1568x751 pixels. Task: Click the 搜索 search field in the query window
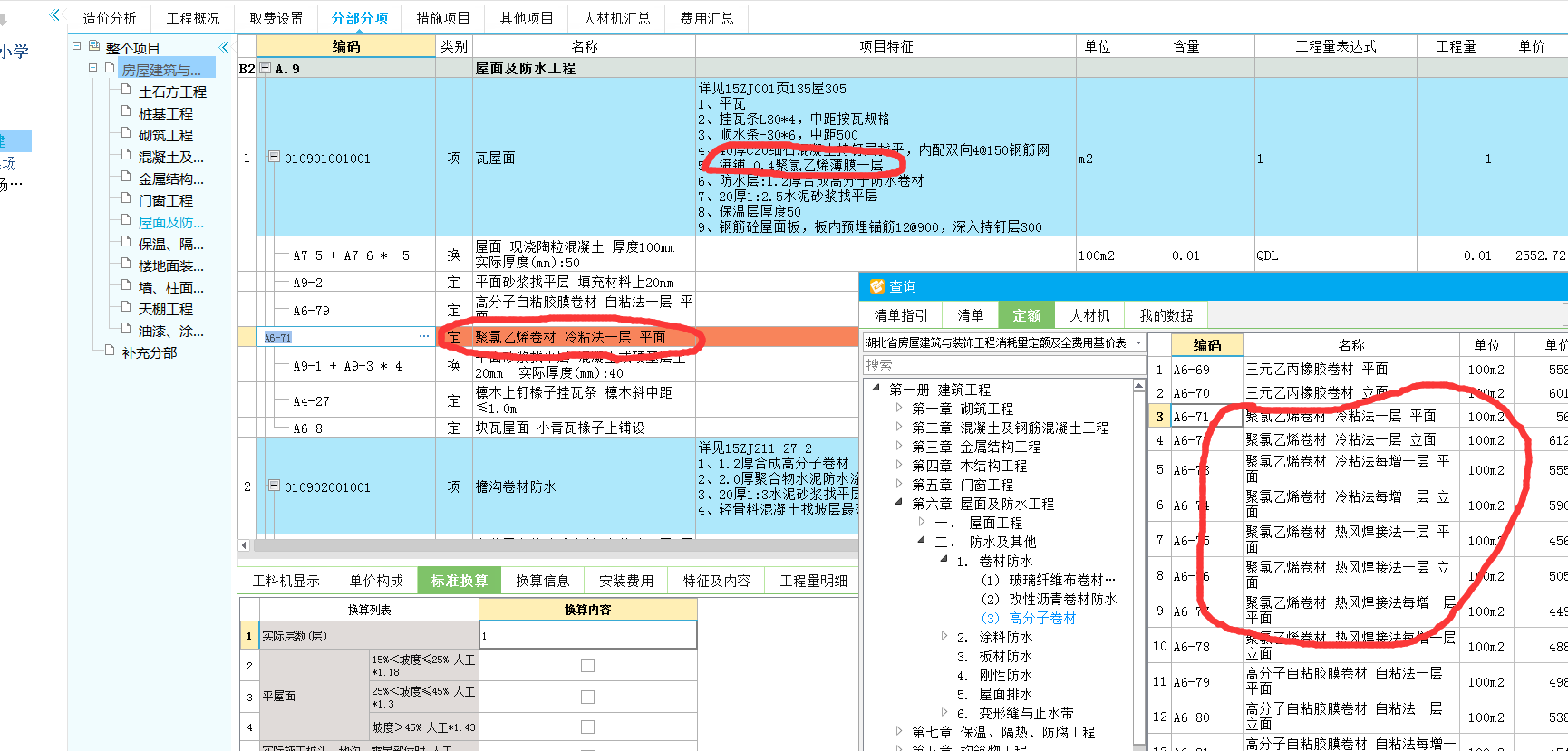click(x=1004, y=365)
